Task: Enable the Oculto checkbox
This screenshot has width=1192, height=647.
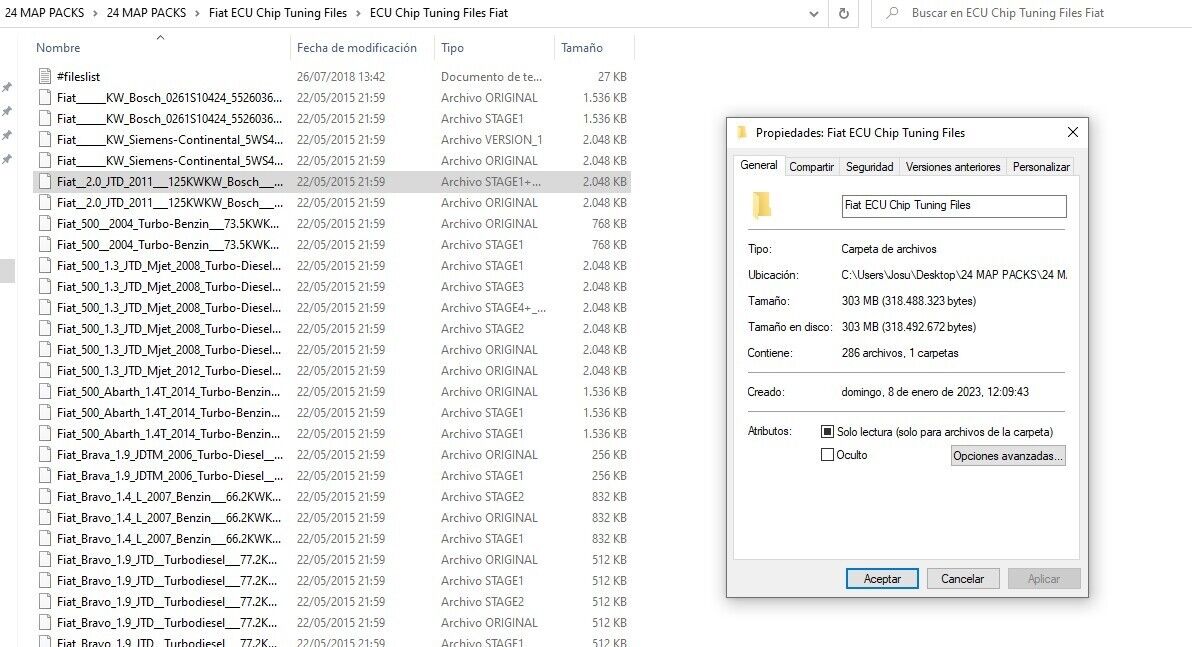Action: click(827, 455)
